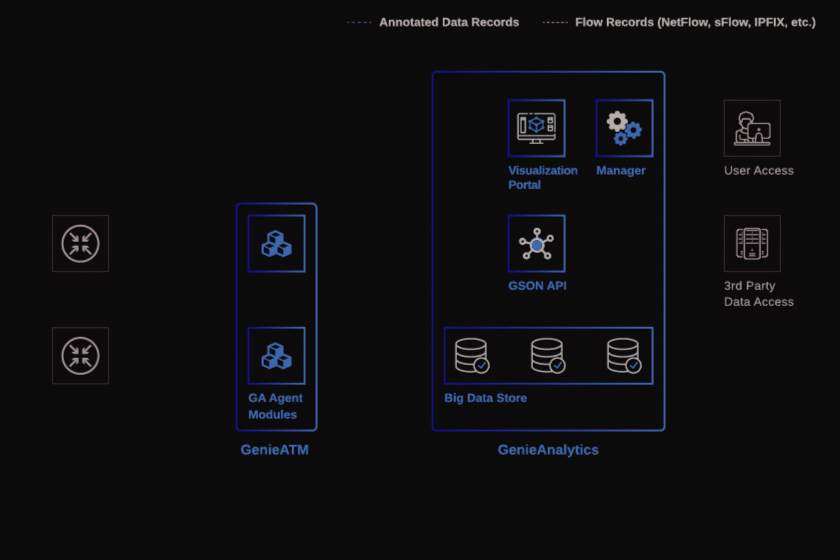840x560 pixels.
Task: Click the Big Data Store label
Action: pos(485,398)
